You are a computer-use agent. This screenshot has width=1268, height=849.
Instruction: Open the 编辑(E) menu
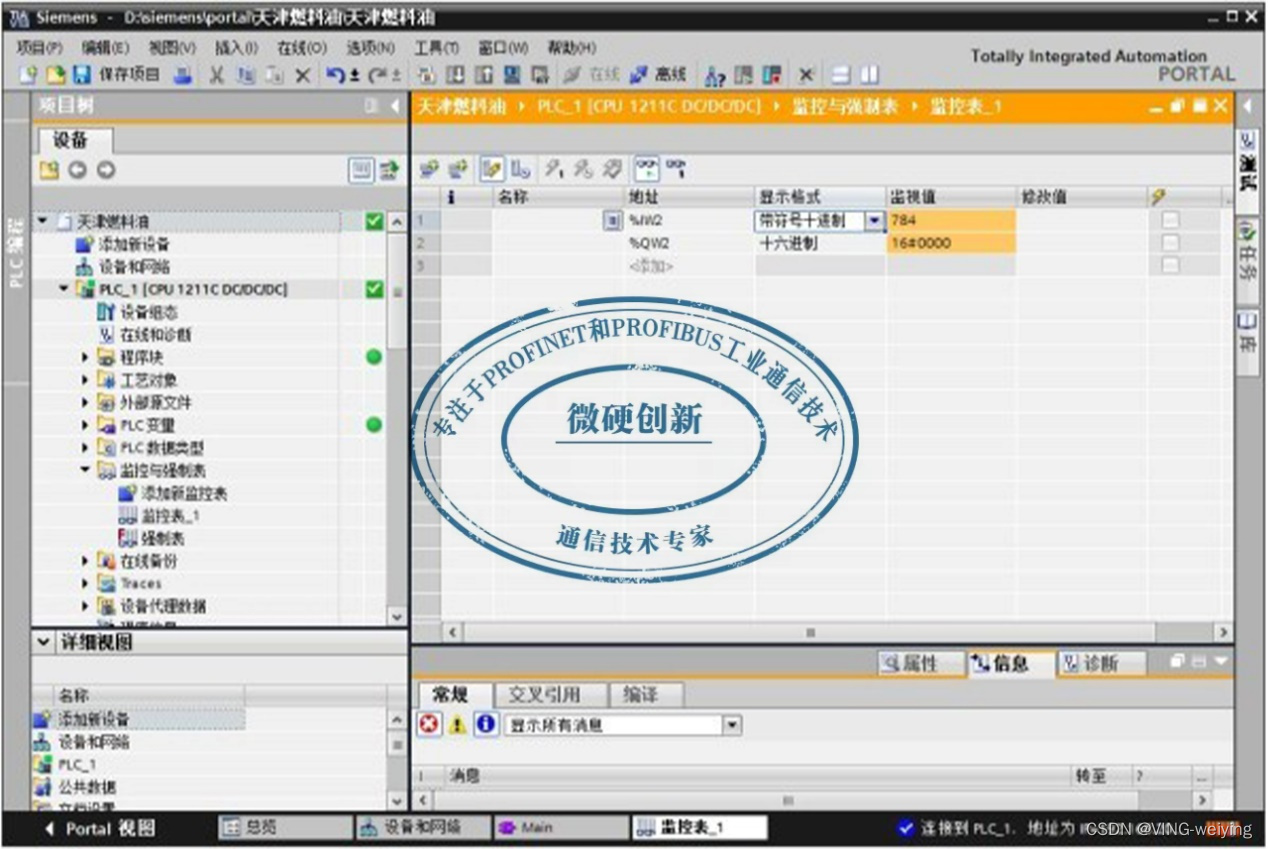coord(105,47)
